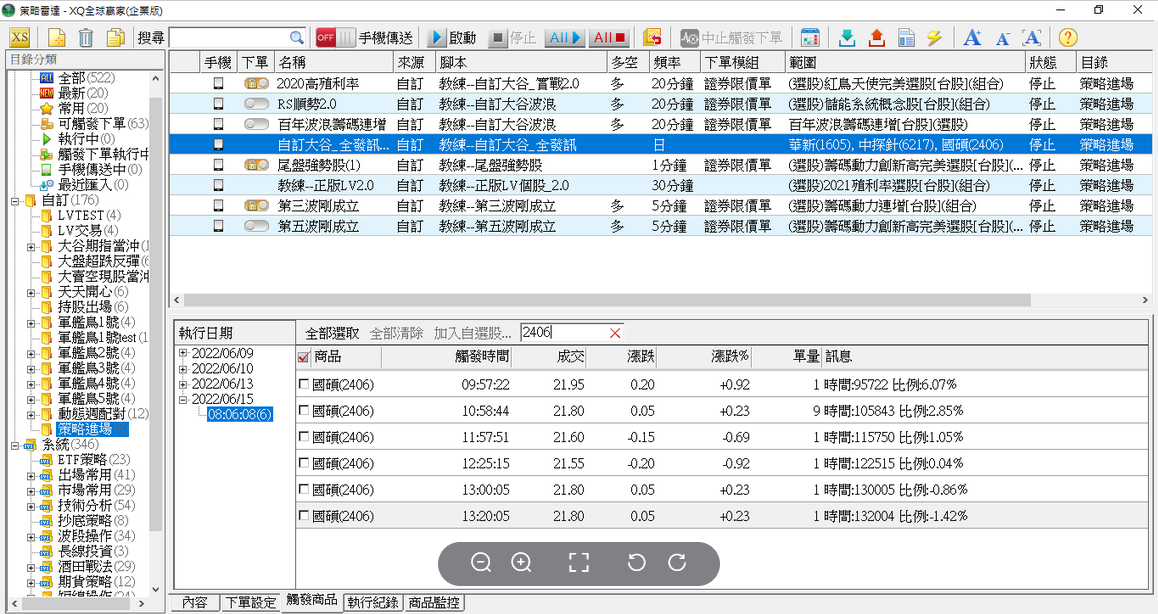Open the 下單設定 tab
The width and height of the screenshot is (1158, 614).
click(x=250, y=603)
